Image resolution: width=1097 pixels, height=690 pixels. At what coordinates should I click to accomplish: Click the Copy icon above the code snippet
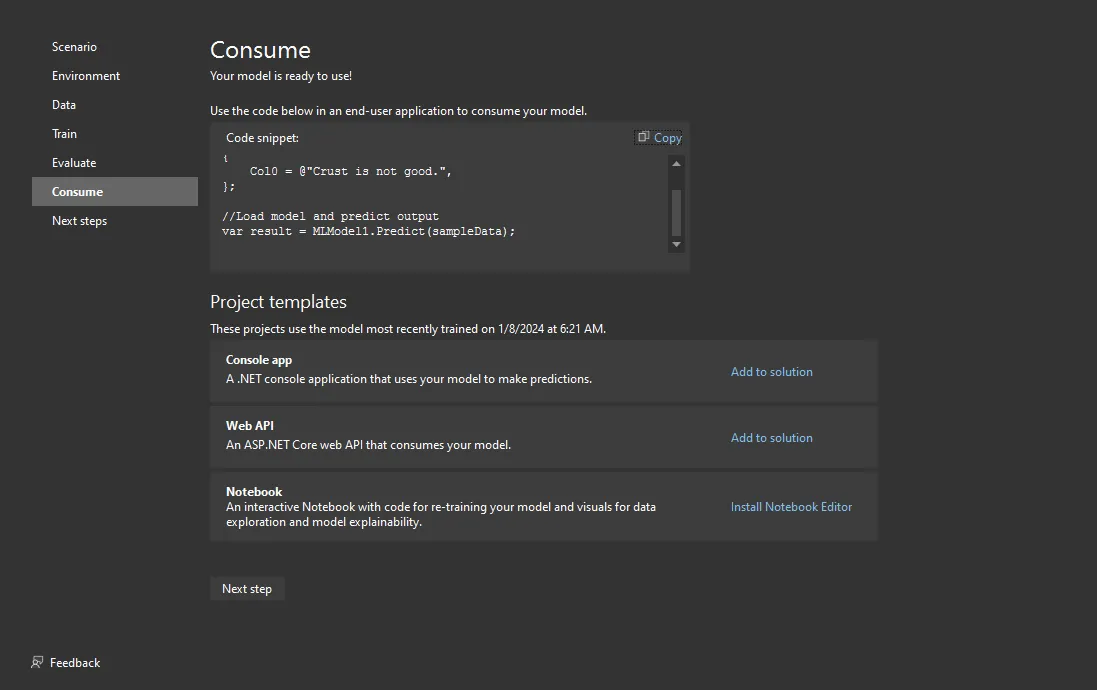(644, 137)
